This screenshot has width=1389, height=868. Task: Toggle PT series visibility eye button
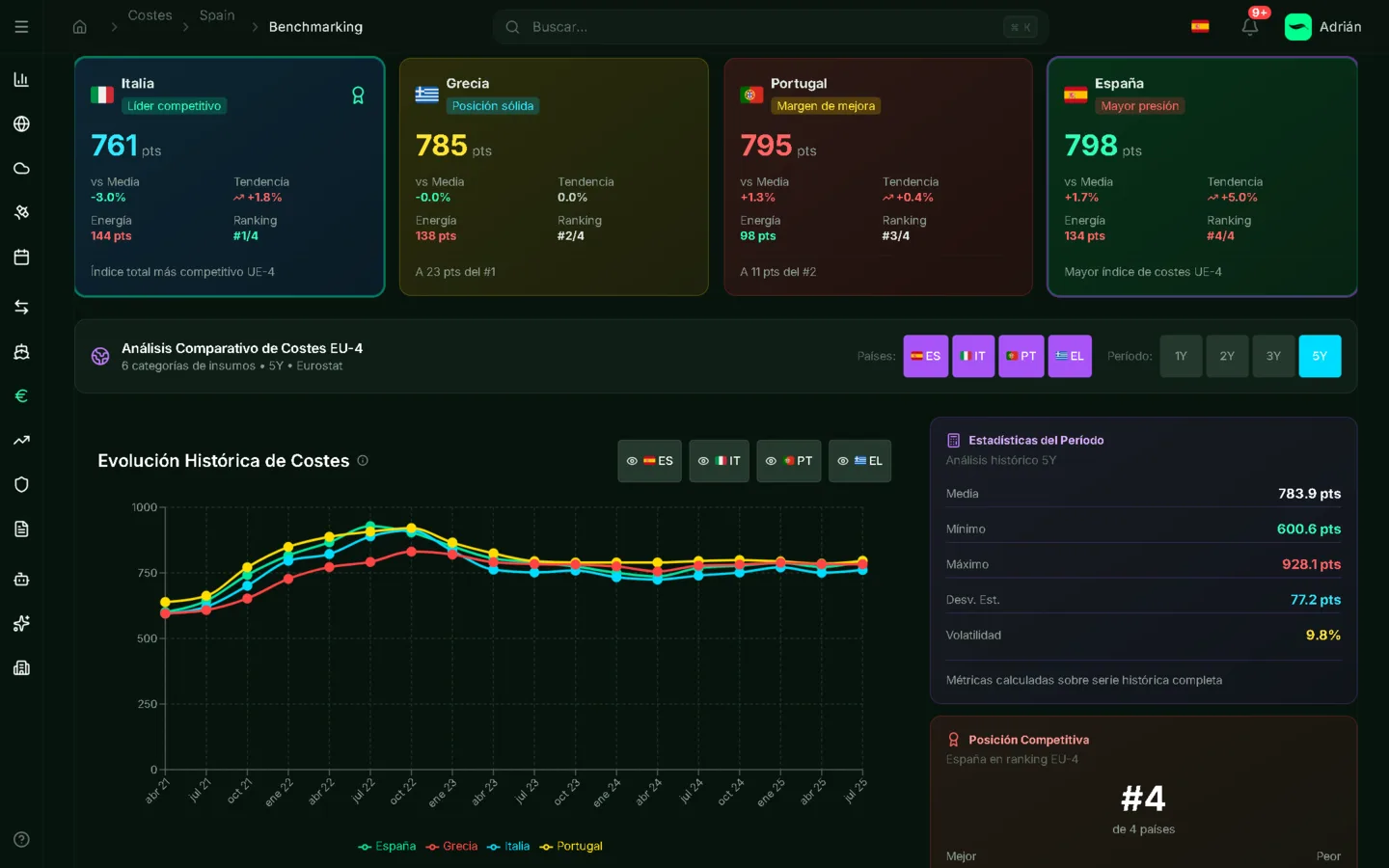788,461
